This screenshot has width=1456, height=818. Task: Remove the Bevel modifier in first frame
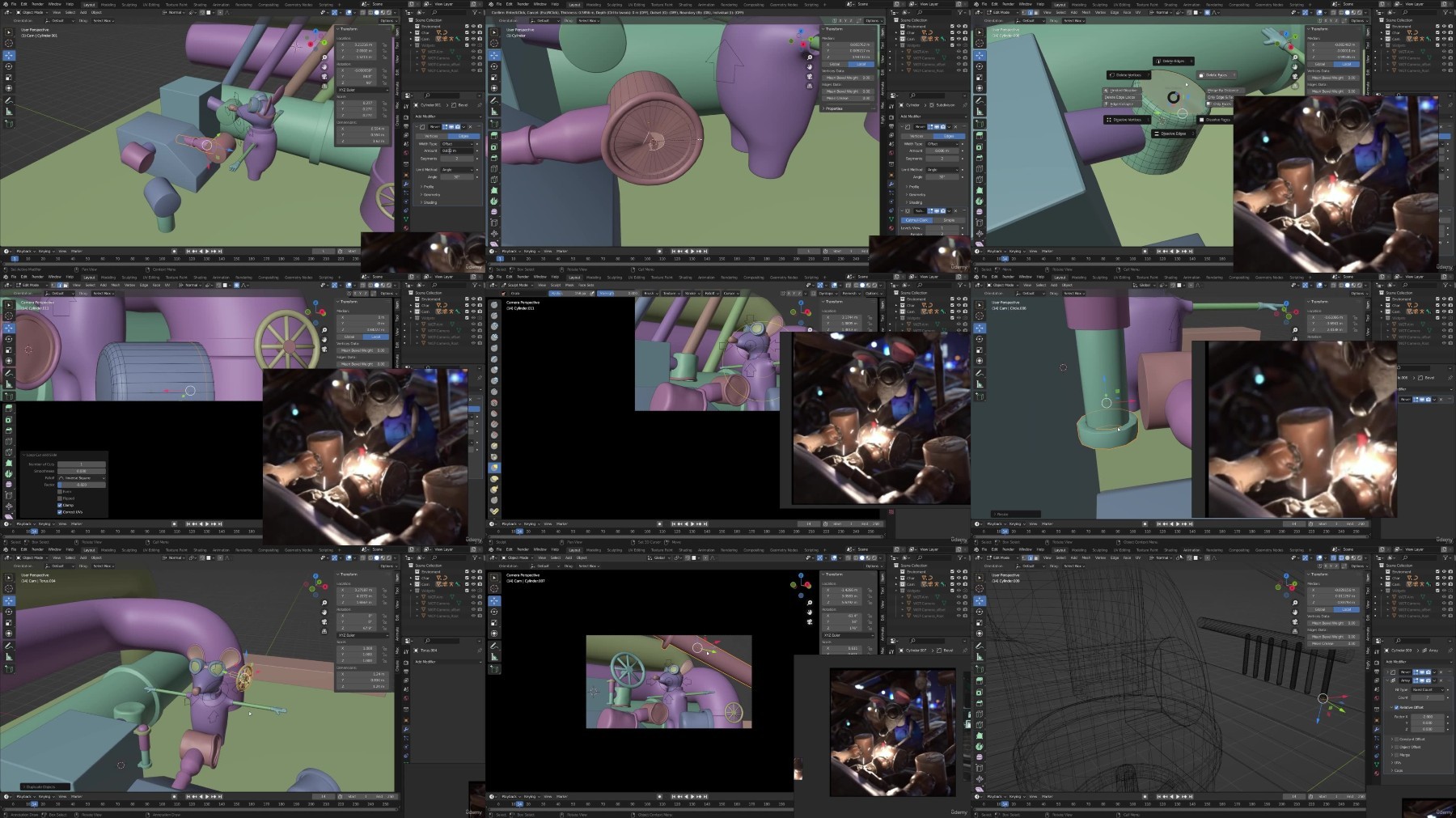[x=470, y=127]
